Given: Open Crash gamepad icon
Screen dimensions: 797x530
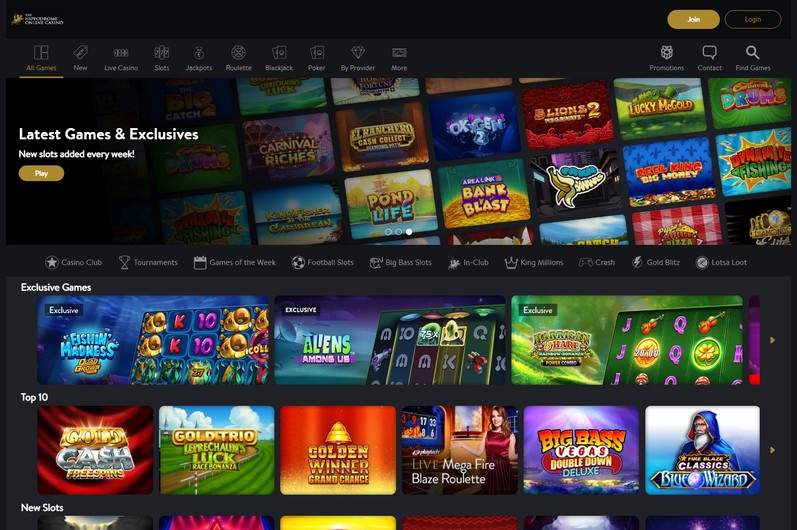Looking at the screenshot, I should point(586,262).
